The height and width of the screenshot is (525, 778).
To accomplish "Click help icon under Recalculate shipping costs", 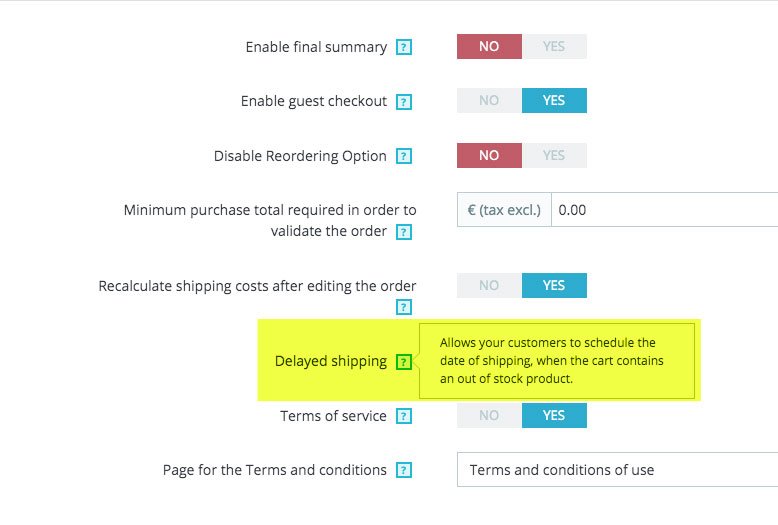I will pyautogui.click(x=404, y=307).
